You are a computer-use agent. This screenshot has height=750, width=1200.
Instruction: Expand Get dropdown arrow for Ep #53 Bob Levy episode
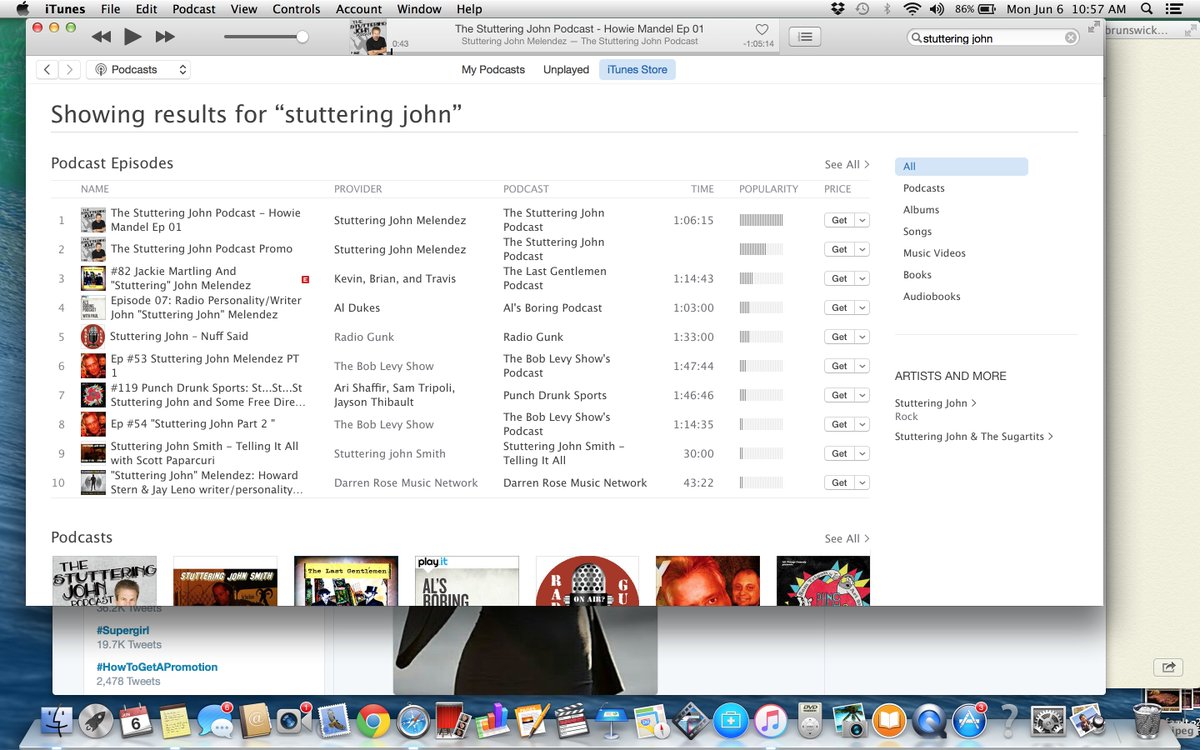(x=862, y=366)
